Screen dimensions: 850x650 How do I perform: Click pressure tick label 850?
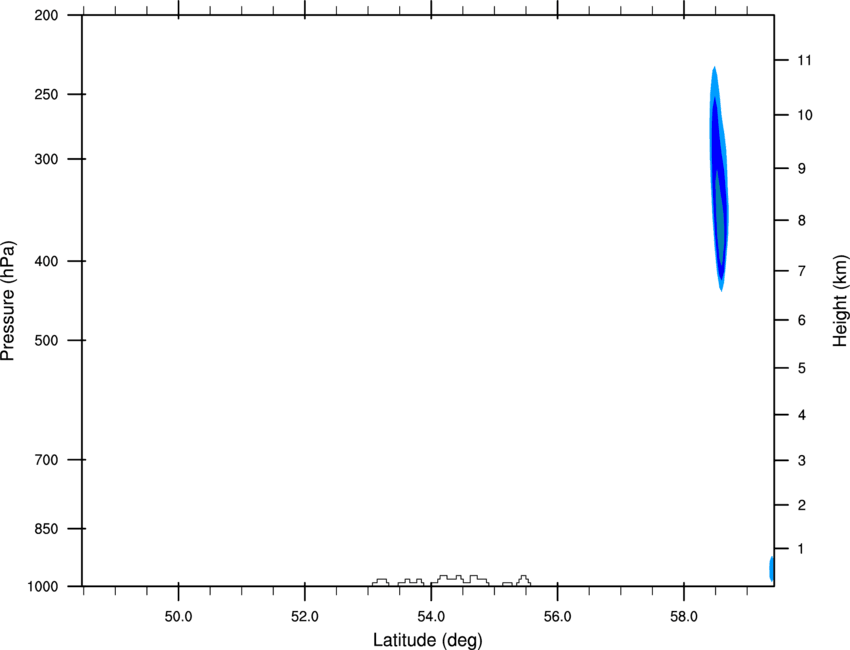(x=46, y=529)
